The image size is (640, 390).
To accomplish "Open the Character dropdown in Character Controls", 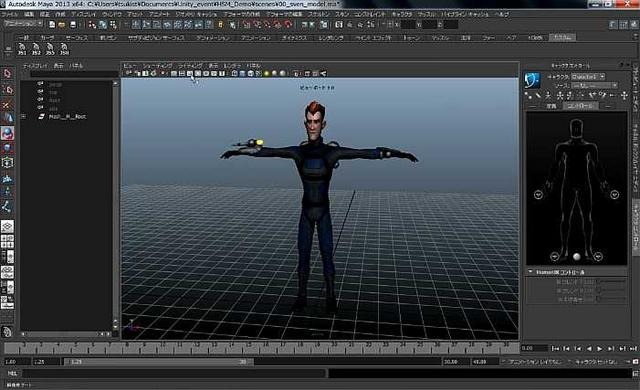I will [x=588, y=76].
